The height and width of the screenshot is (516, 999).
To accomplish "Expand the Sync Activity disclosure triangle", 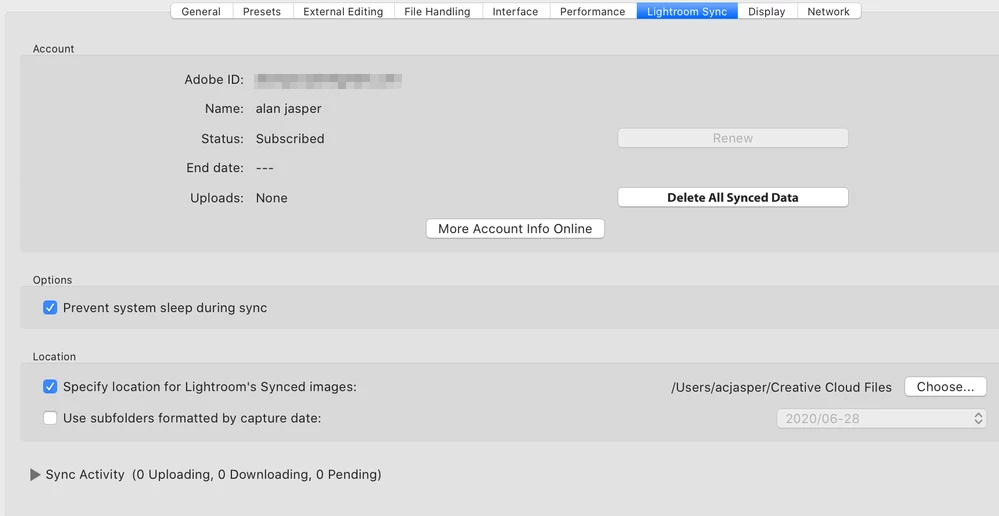I will (x=35, y=475).
